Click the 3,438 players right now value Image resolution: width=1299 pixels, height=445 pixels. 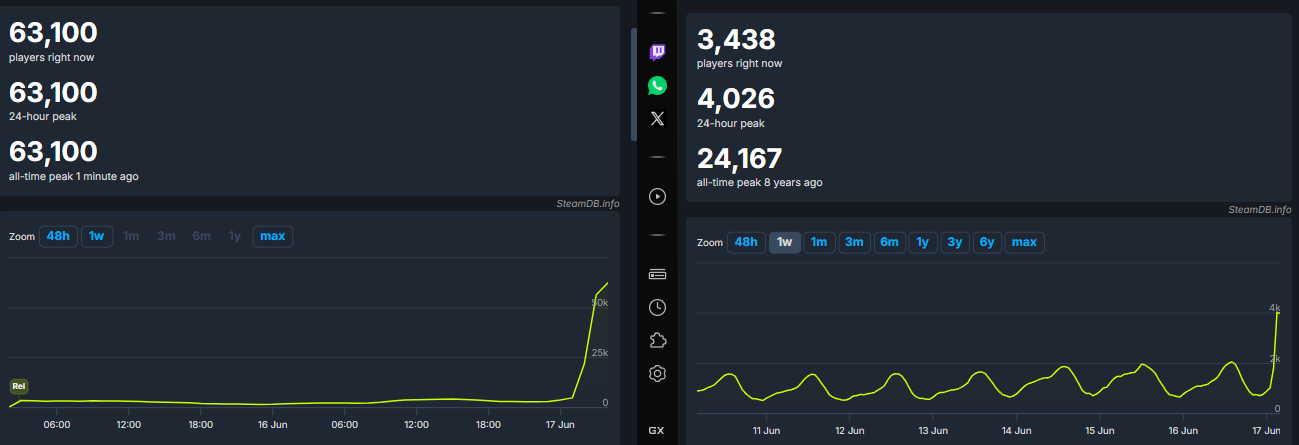(x=736, y=40)
